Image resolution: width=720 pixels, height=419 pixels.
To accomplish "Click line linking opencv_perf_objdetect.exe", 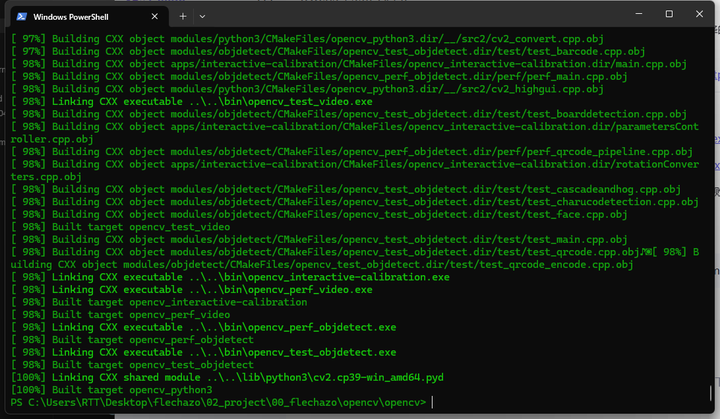I will coord(203,327).
